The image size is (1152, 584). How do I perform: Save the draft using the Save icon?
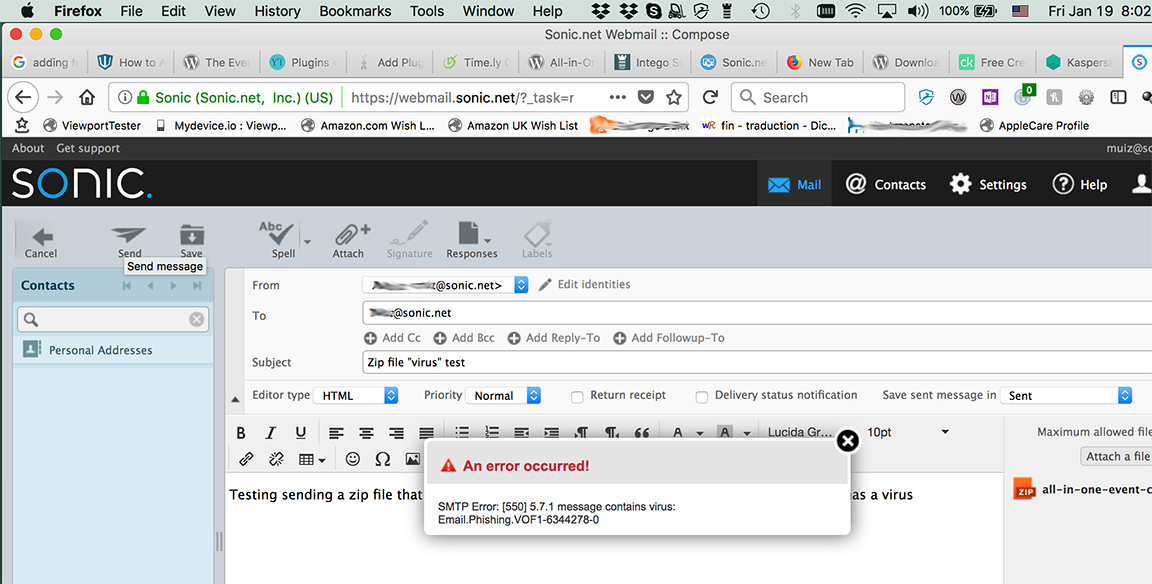[192, 235]
